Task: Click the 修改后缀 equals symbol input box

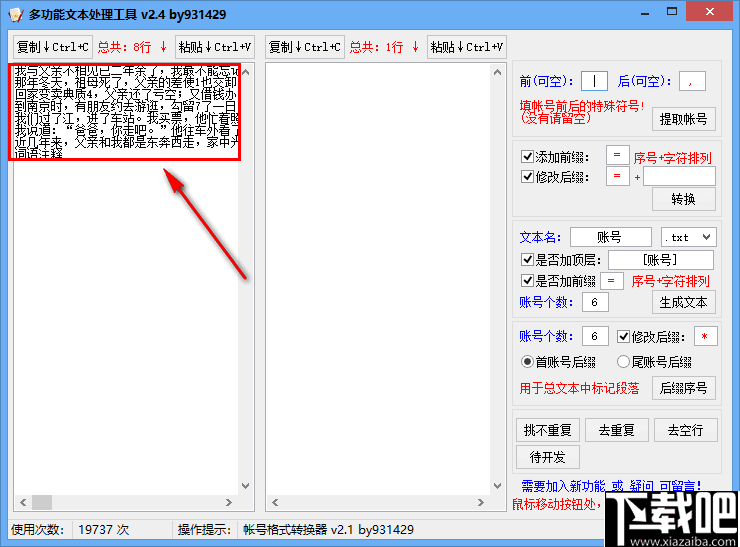Action: 617,176
